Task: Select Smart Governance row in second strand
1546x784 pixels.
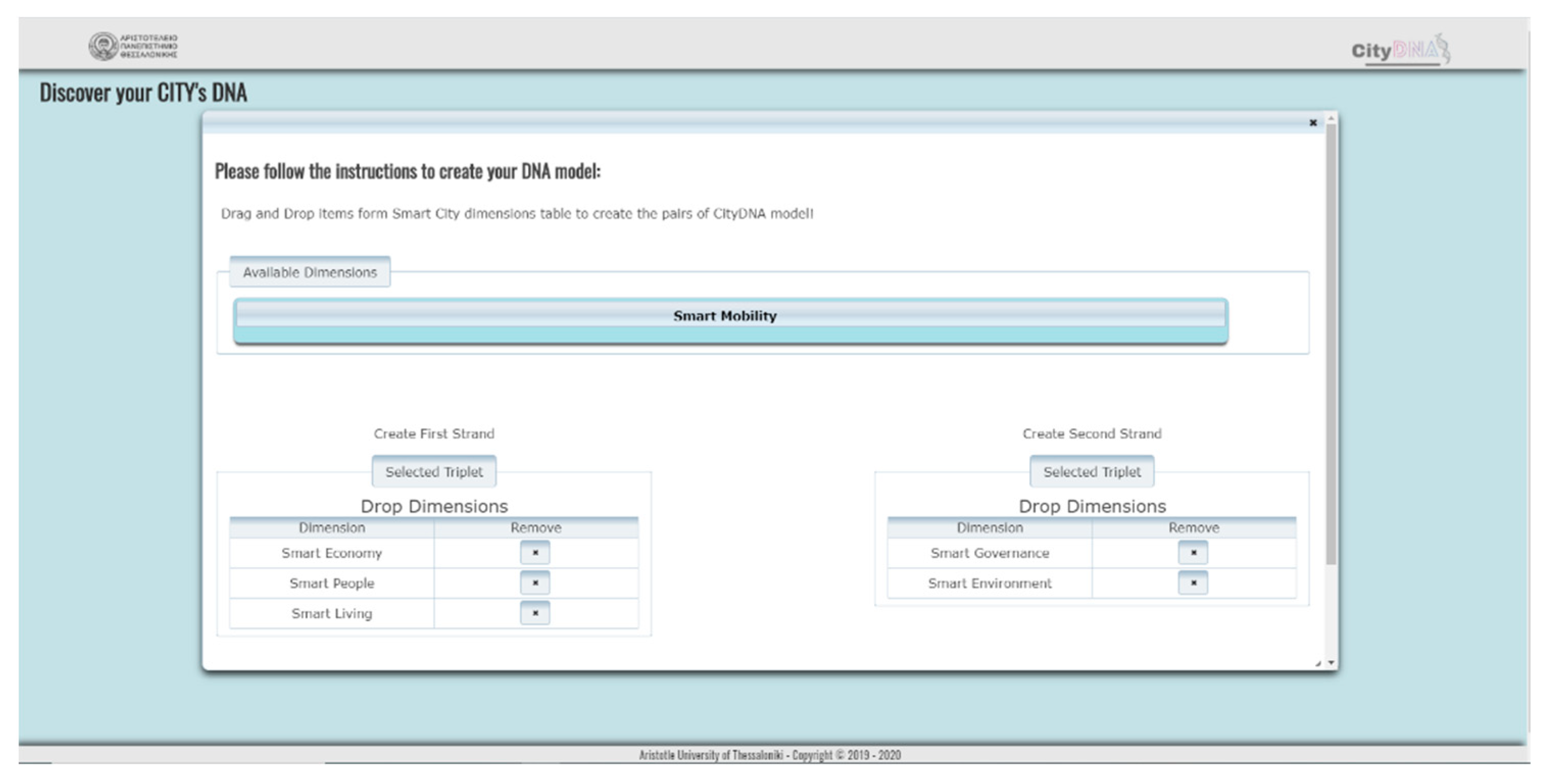Action: click(989, 553)
